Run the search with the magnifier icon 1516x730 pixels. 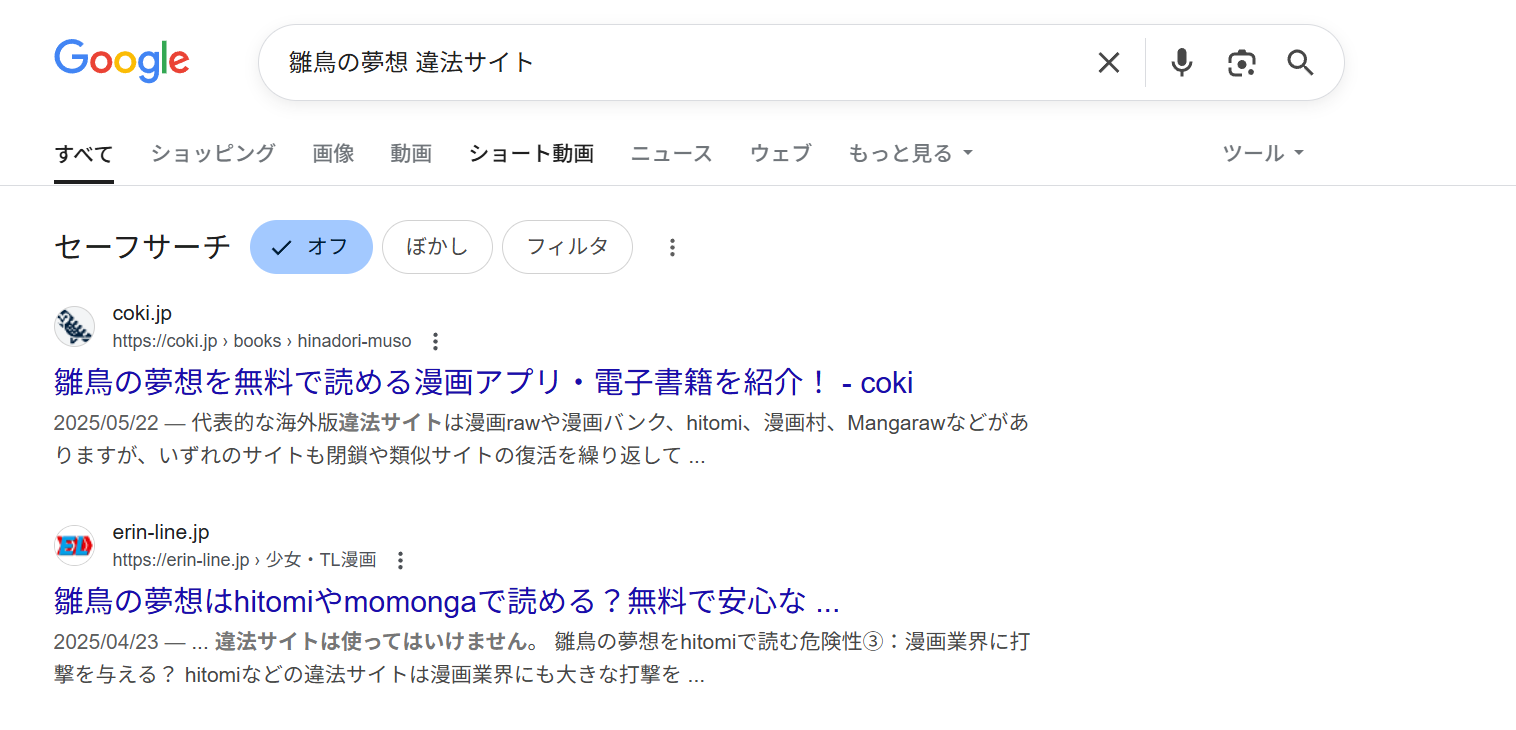point(1300,62)
